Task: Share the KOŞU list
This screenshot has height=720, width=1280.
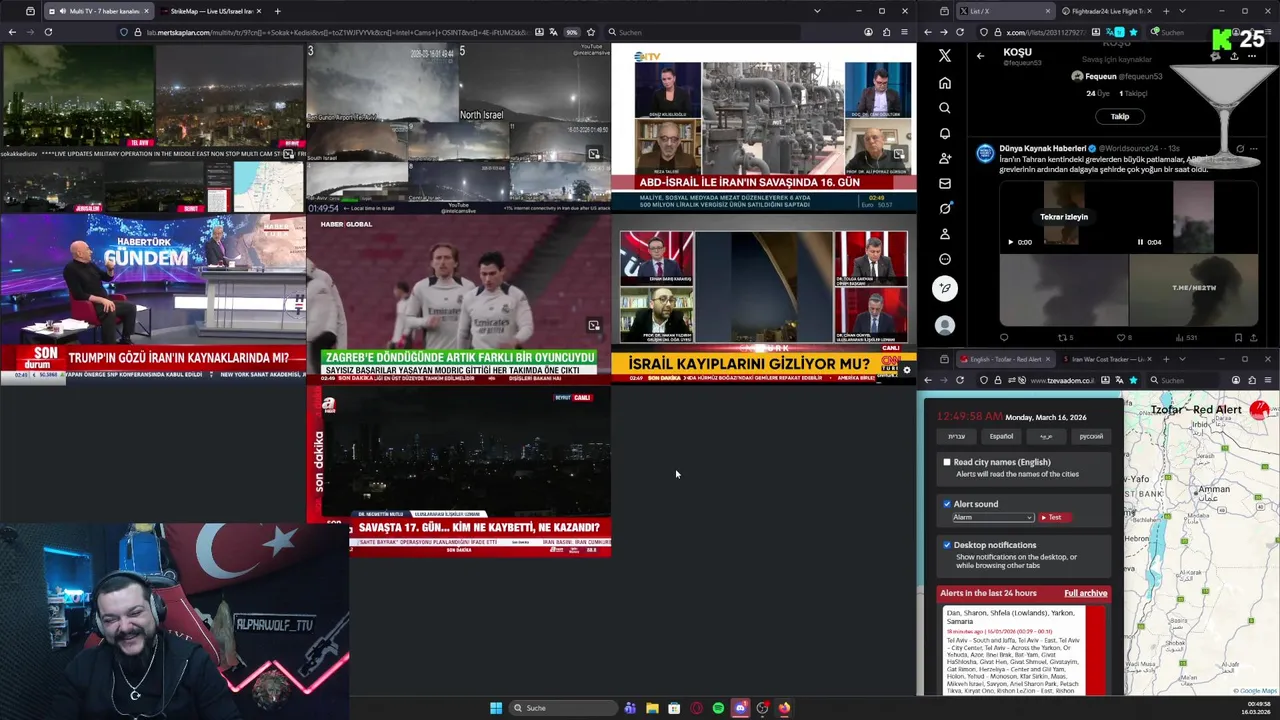Action: tap(1233, 56)
